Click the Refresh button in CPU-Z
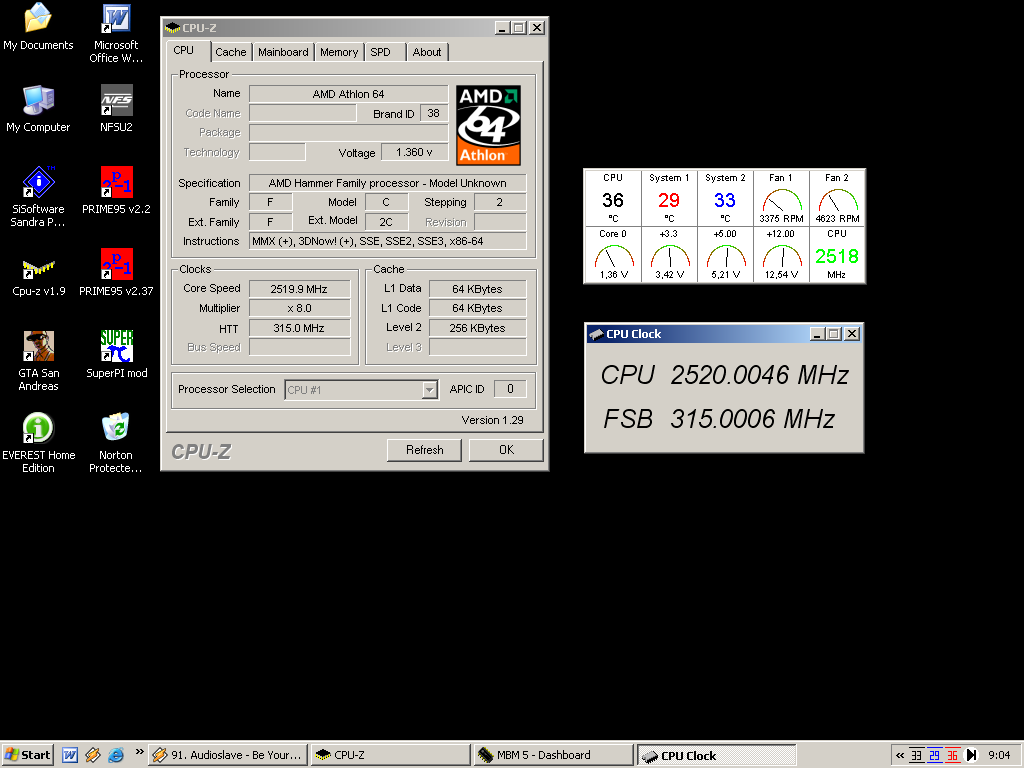This screenshot has height=768, width=1024. click(424, 450)
